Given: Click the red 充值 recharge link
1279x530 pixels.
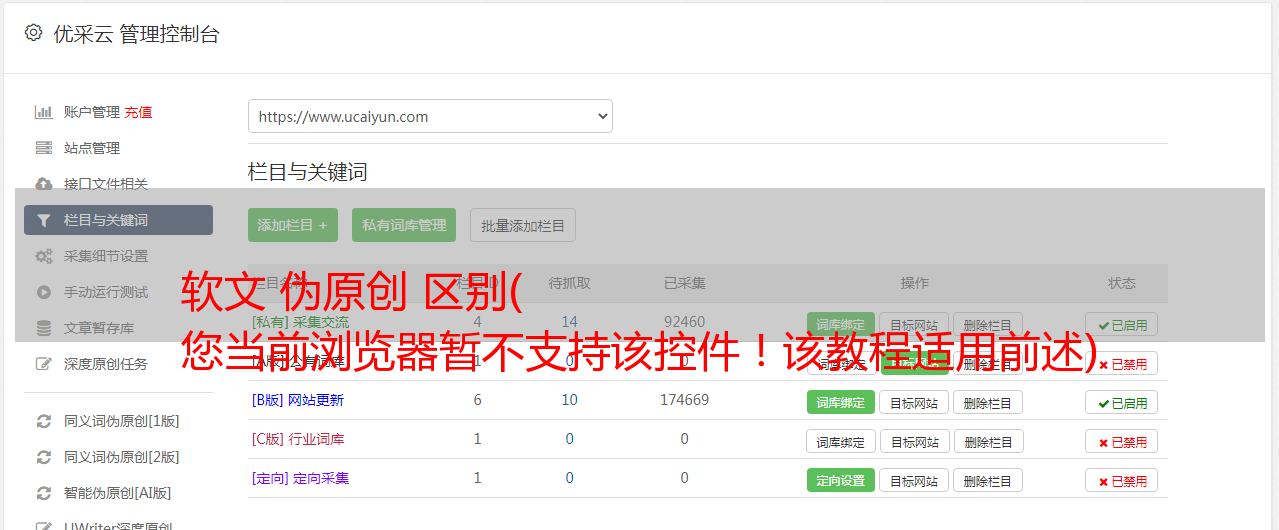Looking at the screenshot, I should click(138, 112).
